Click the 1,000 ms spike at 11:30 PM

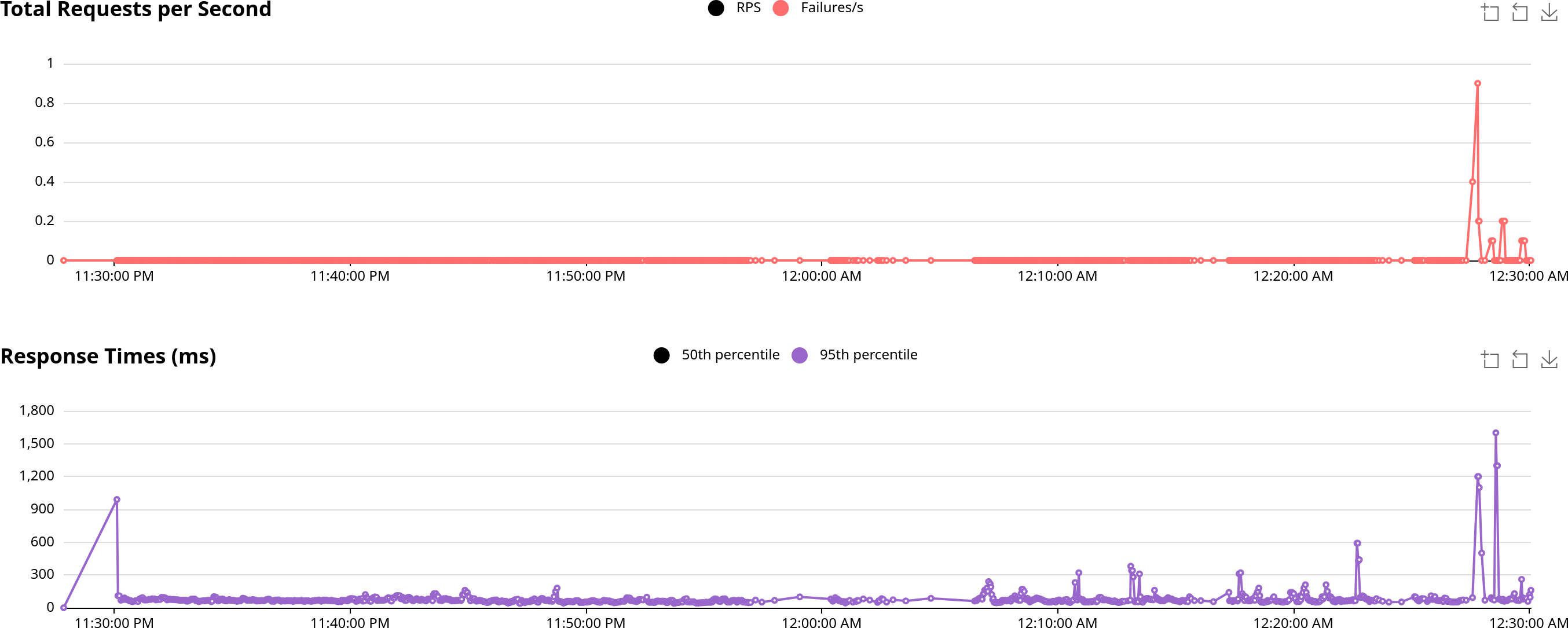117,500
